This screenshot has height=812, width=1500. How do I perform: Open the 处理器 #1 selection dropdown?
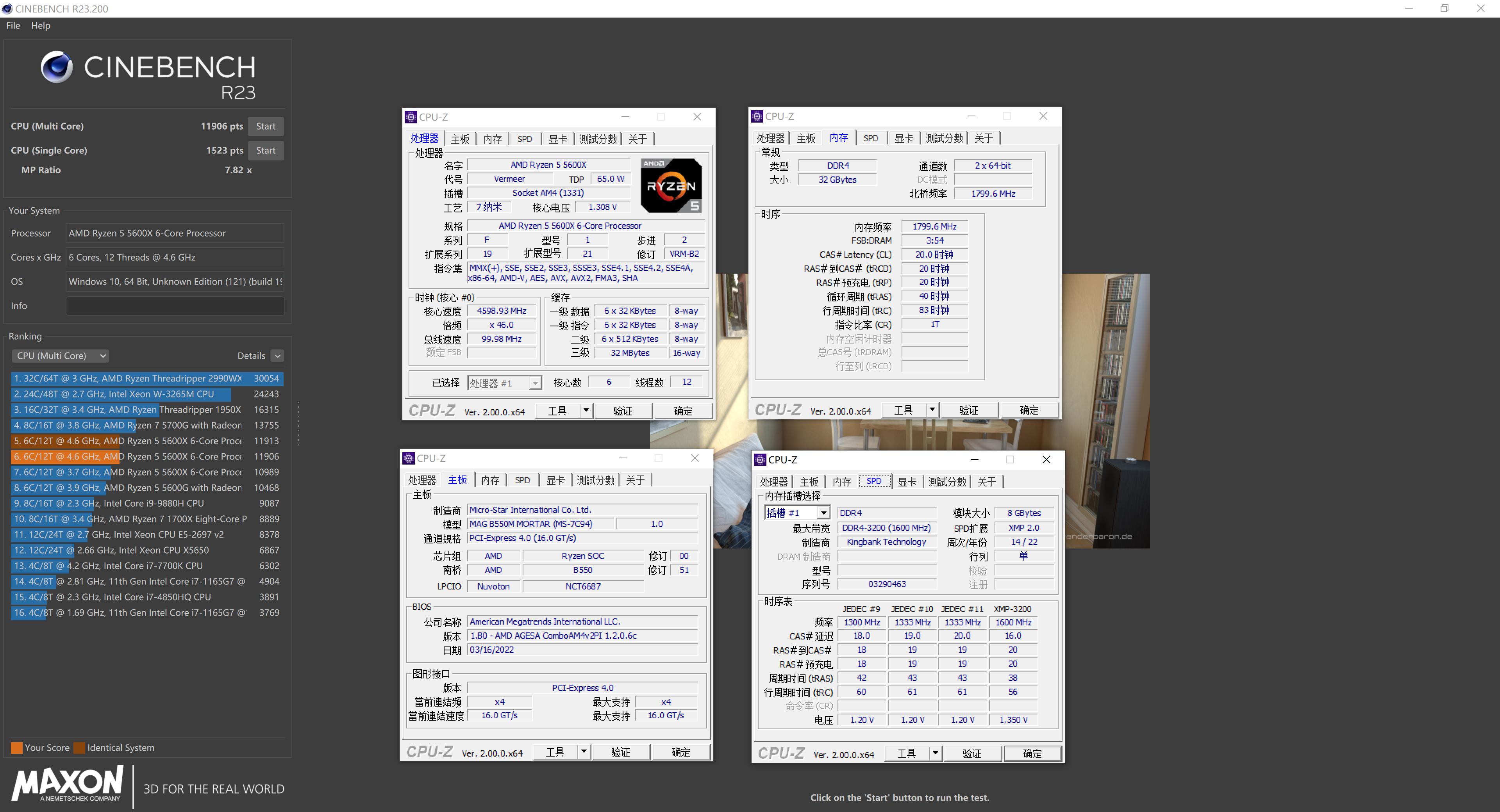(534, 383)
